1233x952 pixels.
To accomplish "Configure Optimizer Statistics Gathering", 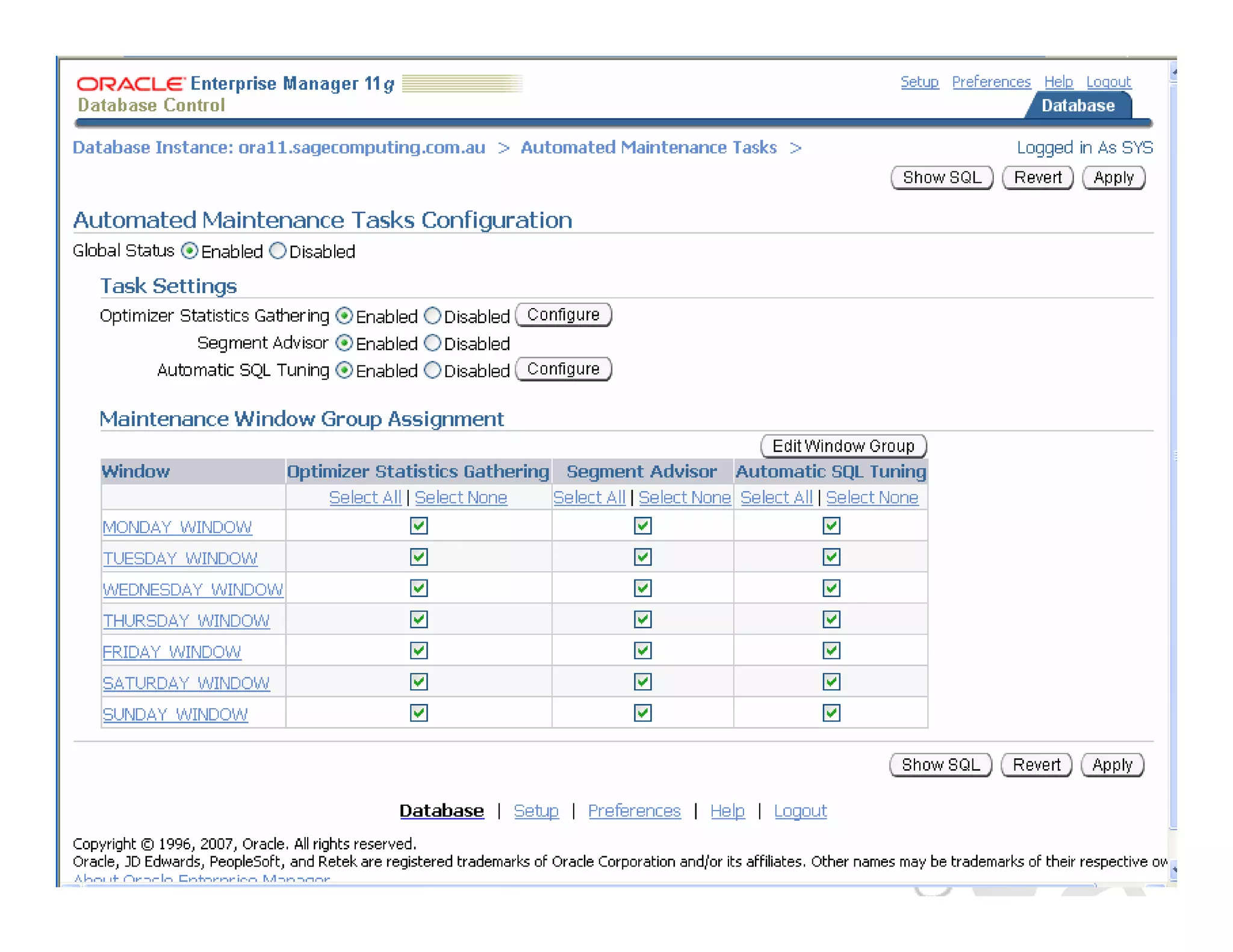I will (x=563, y=315).
